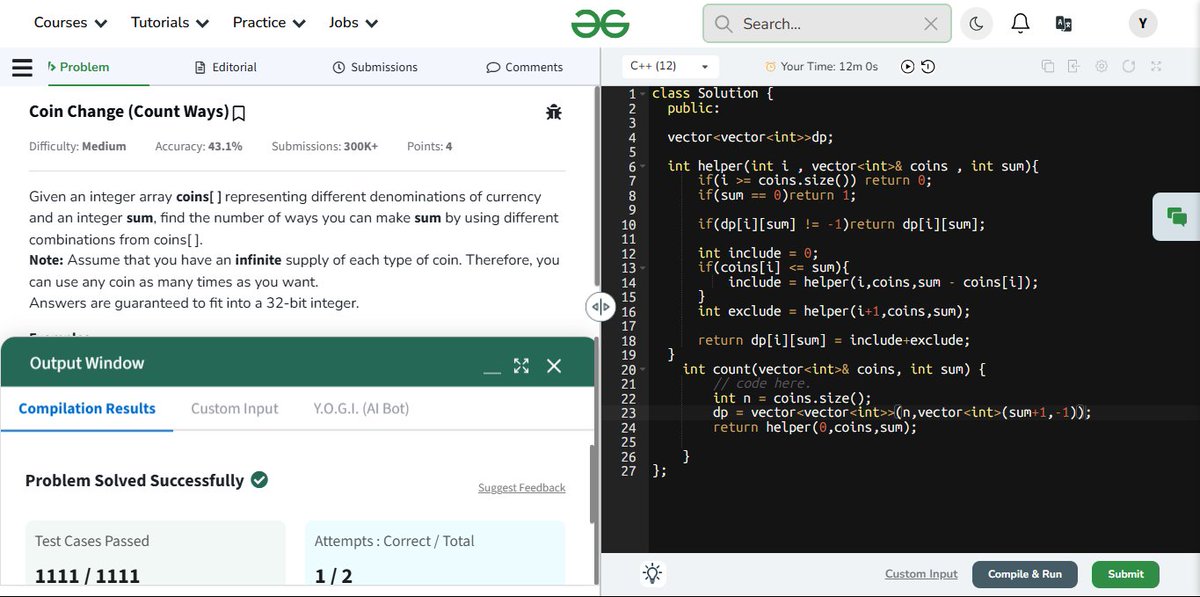Open the C++ (12) language dropdown
Viewport: 1200px width, 597px height.
coord(669,66)
